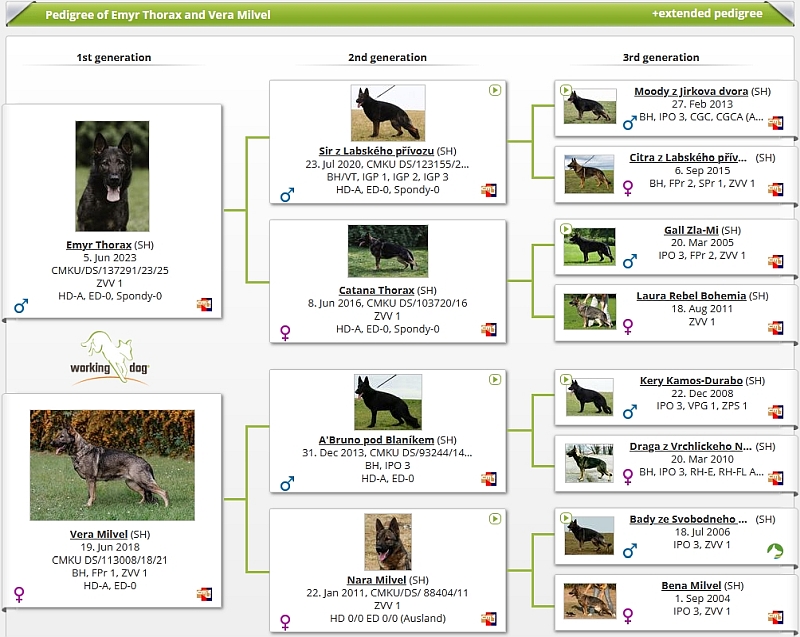The image size is (800, 637).
Task: Click the male symbol on A'Bruno pod Blaníkem card
Action: point(287,484)
